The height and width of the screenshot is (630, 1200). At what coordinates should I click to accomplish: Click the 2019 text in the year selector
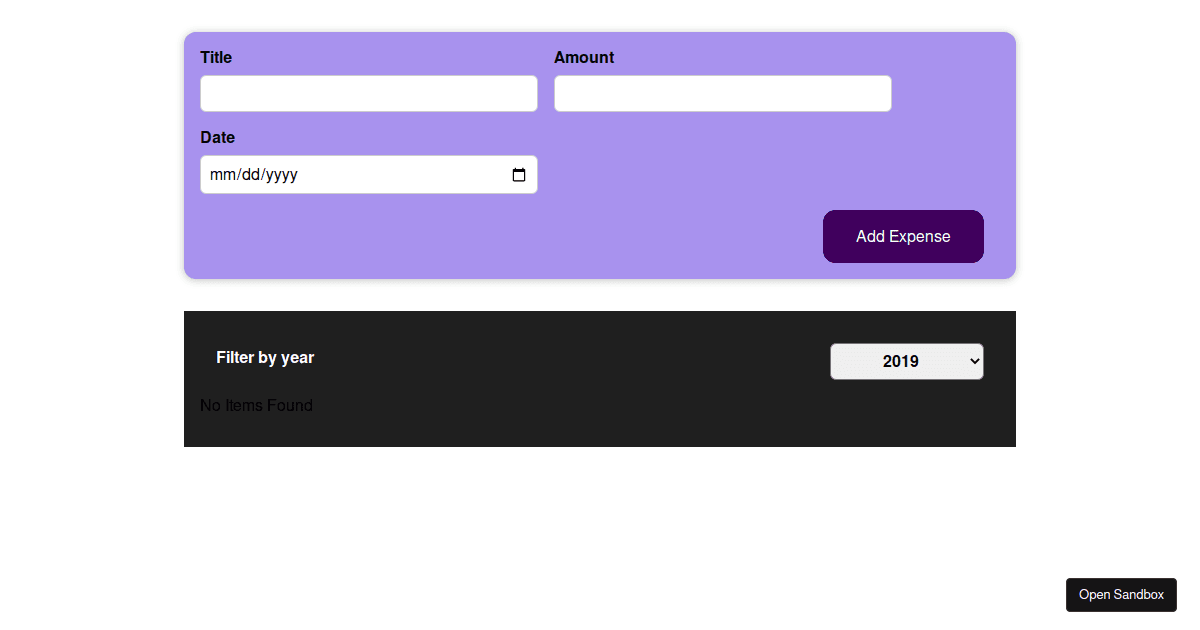coord(900,362)
